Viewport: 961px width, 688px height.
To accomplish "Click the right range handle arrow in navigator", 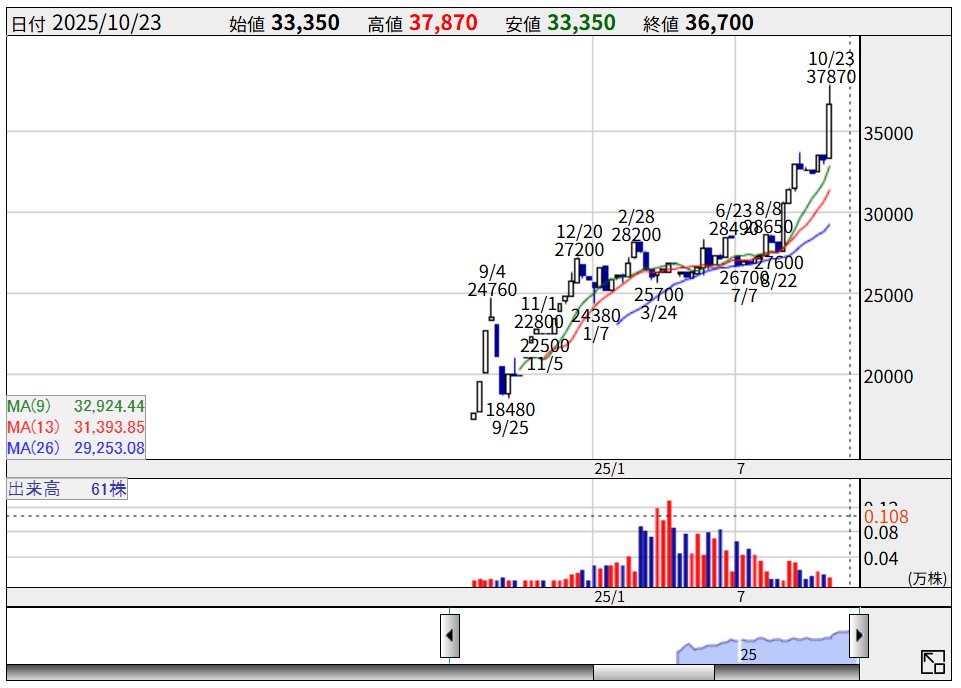I will (859, 635).
